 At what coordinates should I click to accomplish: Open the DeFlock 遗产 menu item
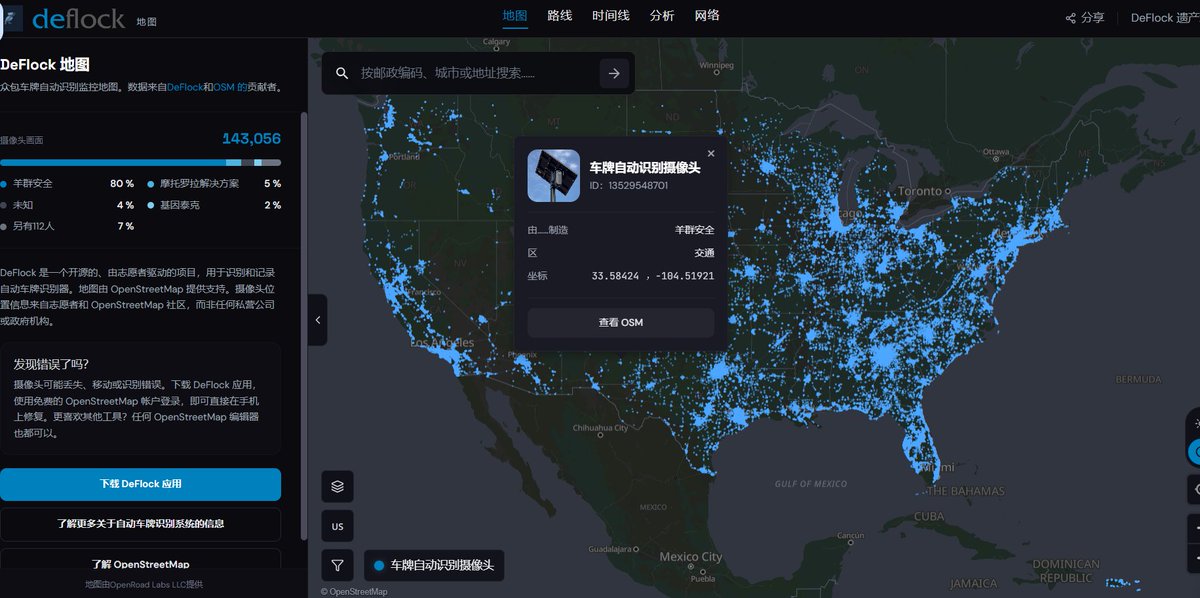pyautogui.click(x=1165, y=17)
